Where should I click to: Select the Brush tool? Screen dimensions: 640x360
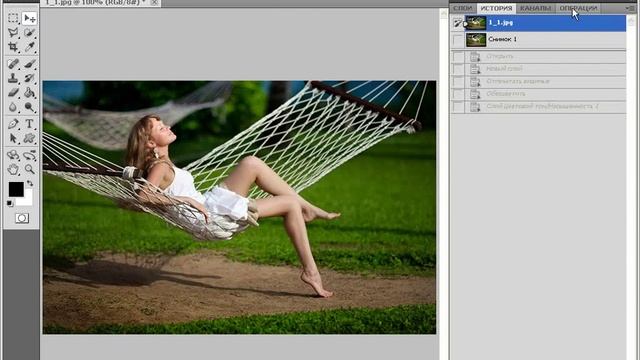click(29, 64)
